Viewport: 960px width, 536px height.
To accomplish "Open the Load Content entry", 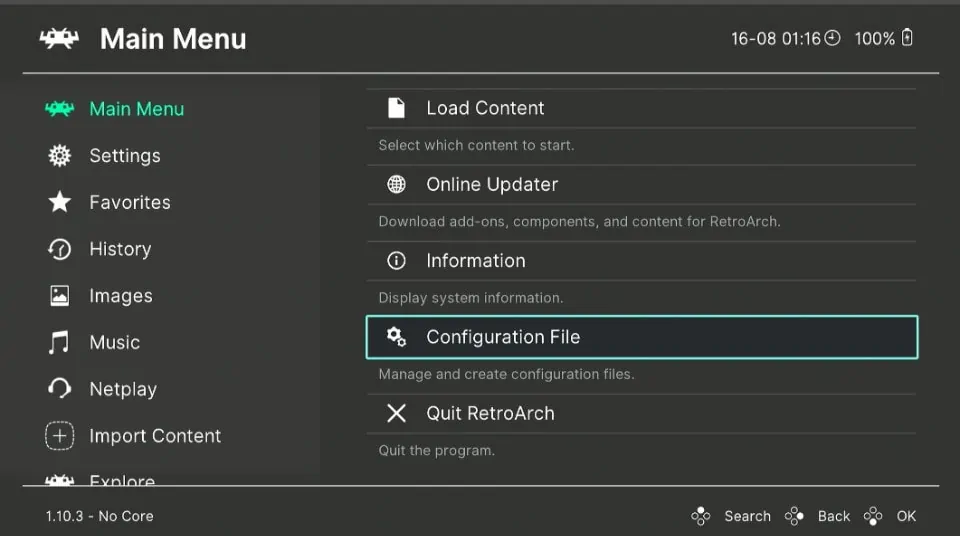I will click(x=641, y=108).
